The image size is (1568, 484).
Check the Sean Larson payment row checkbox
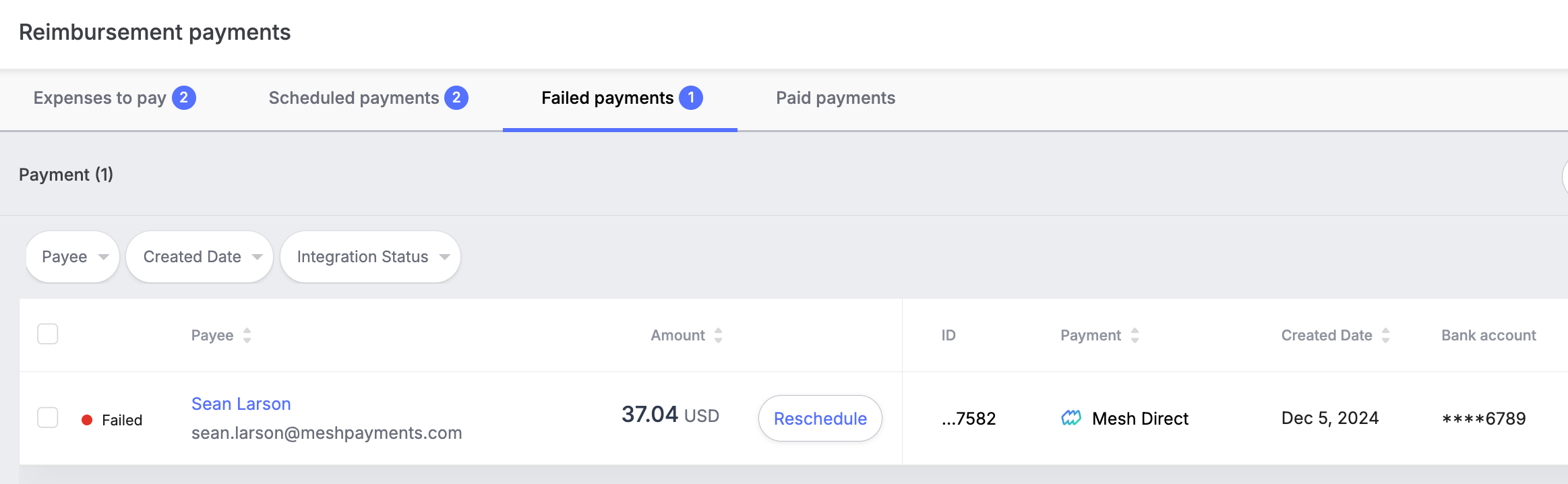(x=48, y=418)
